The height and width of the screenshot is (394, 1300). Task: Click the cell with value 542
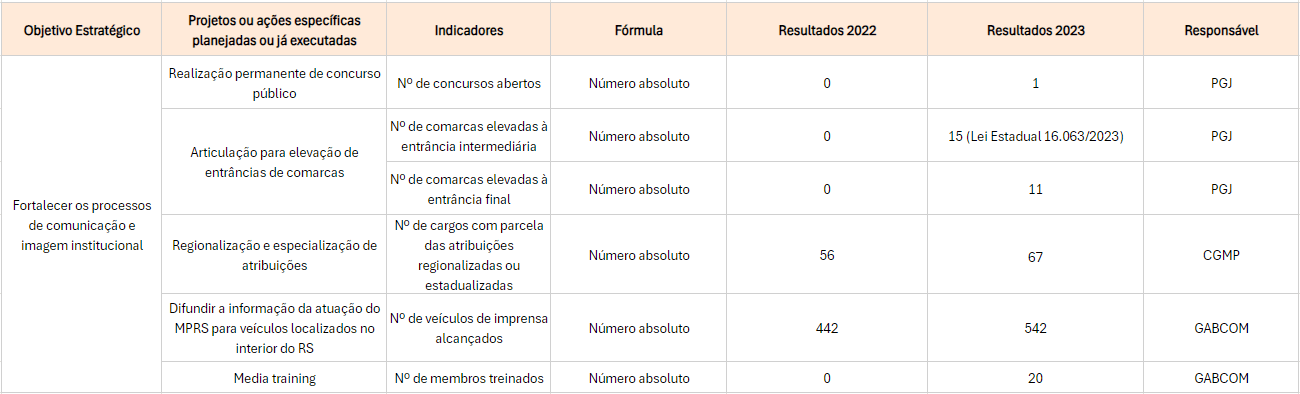1035,329
